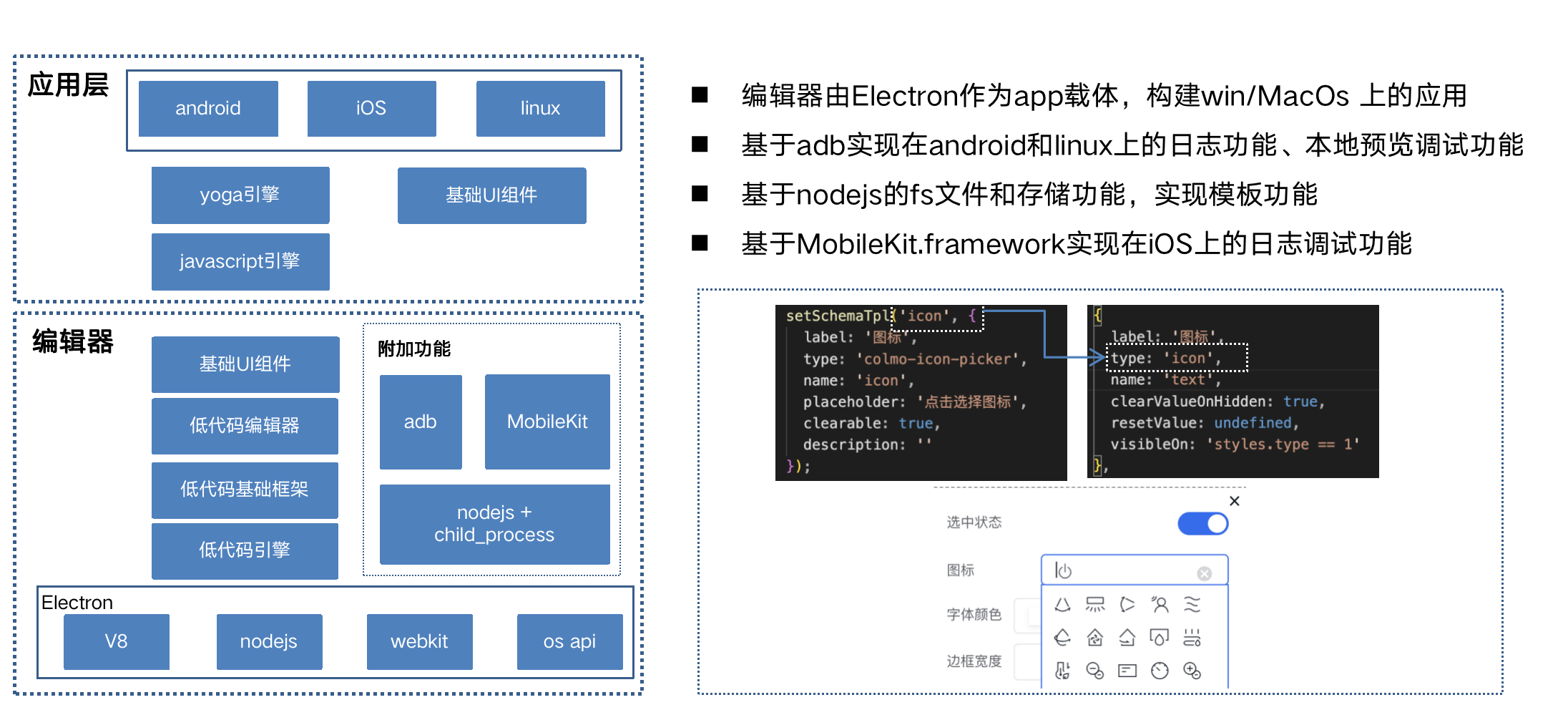This screenshot has height=720, width=1568.
Task: Pick the triple wavy lines icon
Action: coord(1192,605)
